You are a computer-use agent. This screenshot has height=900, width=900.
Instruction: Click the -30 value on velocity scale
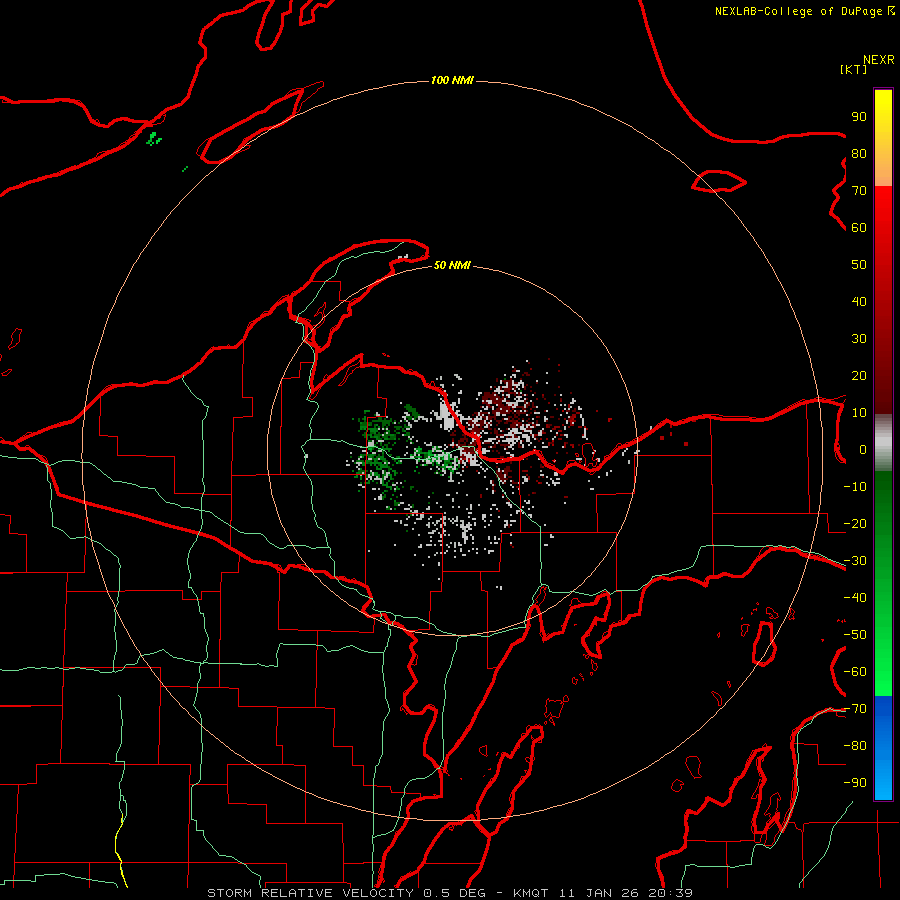point(855,561)
